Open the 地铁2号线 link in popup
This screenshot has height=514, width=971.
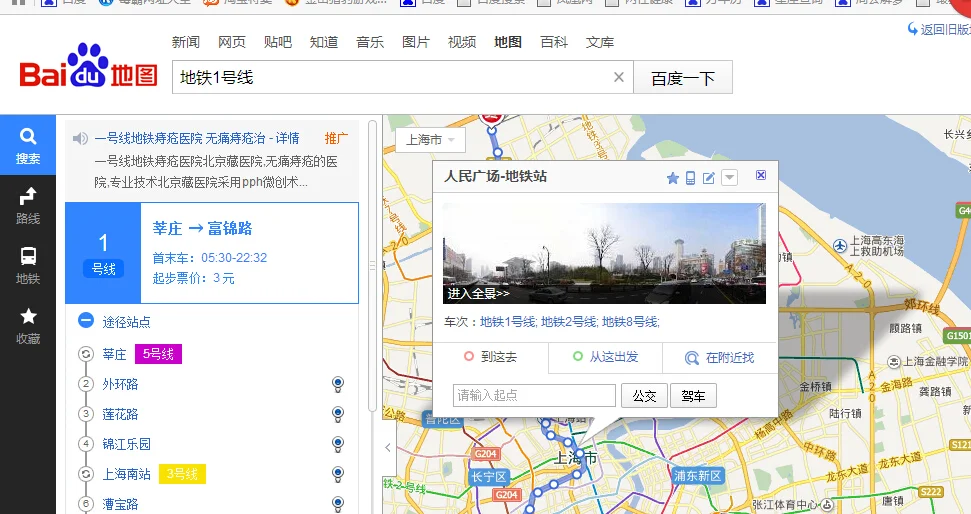[x=569, y=322]
